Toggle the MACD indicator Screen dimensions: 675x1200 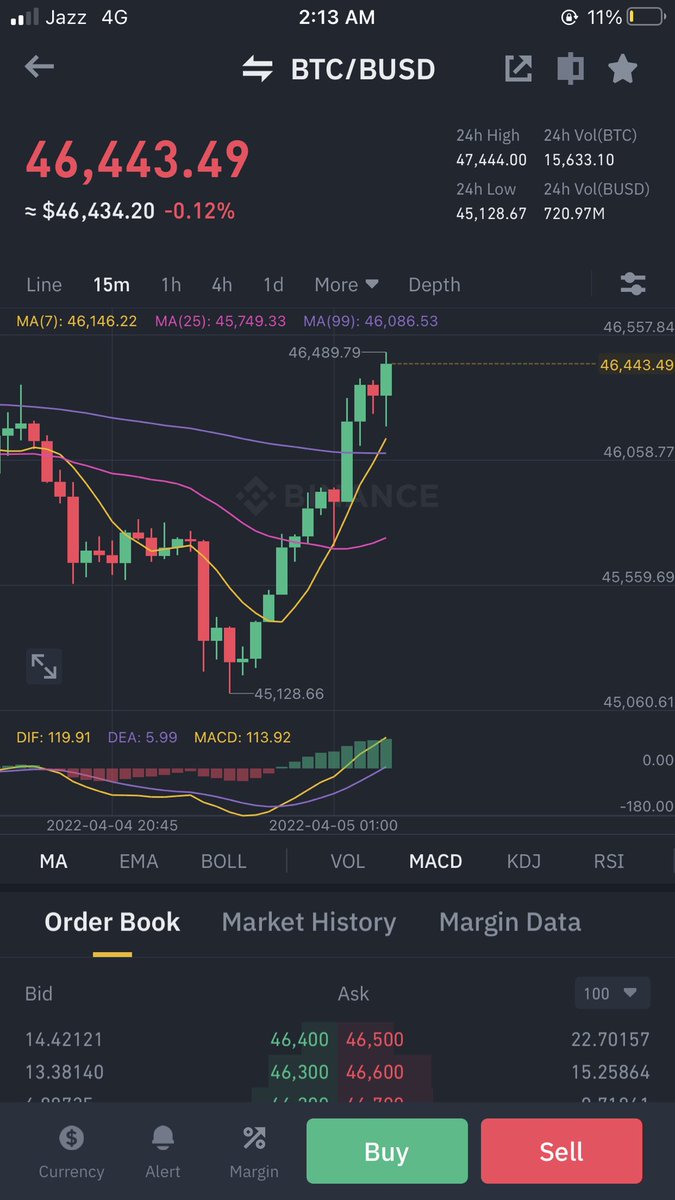(x=436, y=861)
